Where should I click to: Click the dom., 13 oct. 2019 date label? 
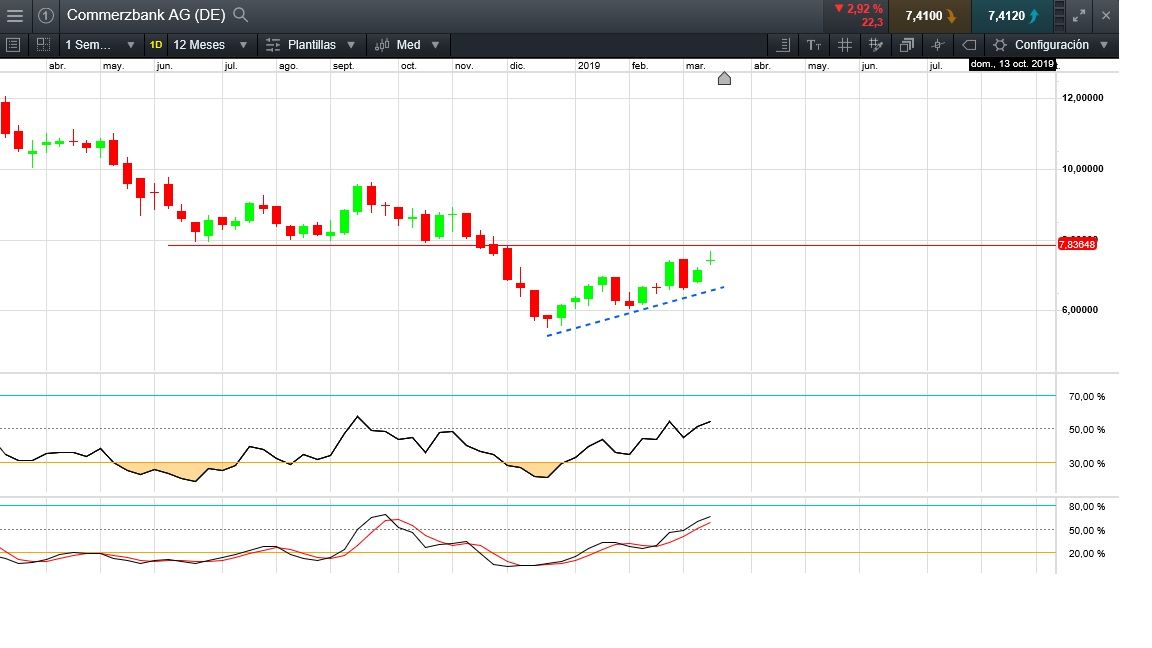1012,64
